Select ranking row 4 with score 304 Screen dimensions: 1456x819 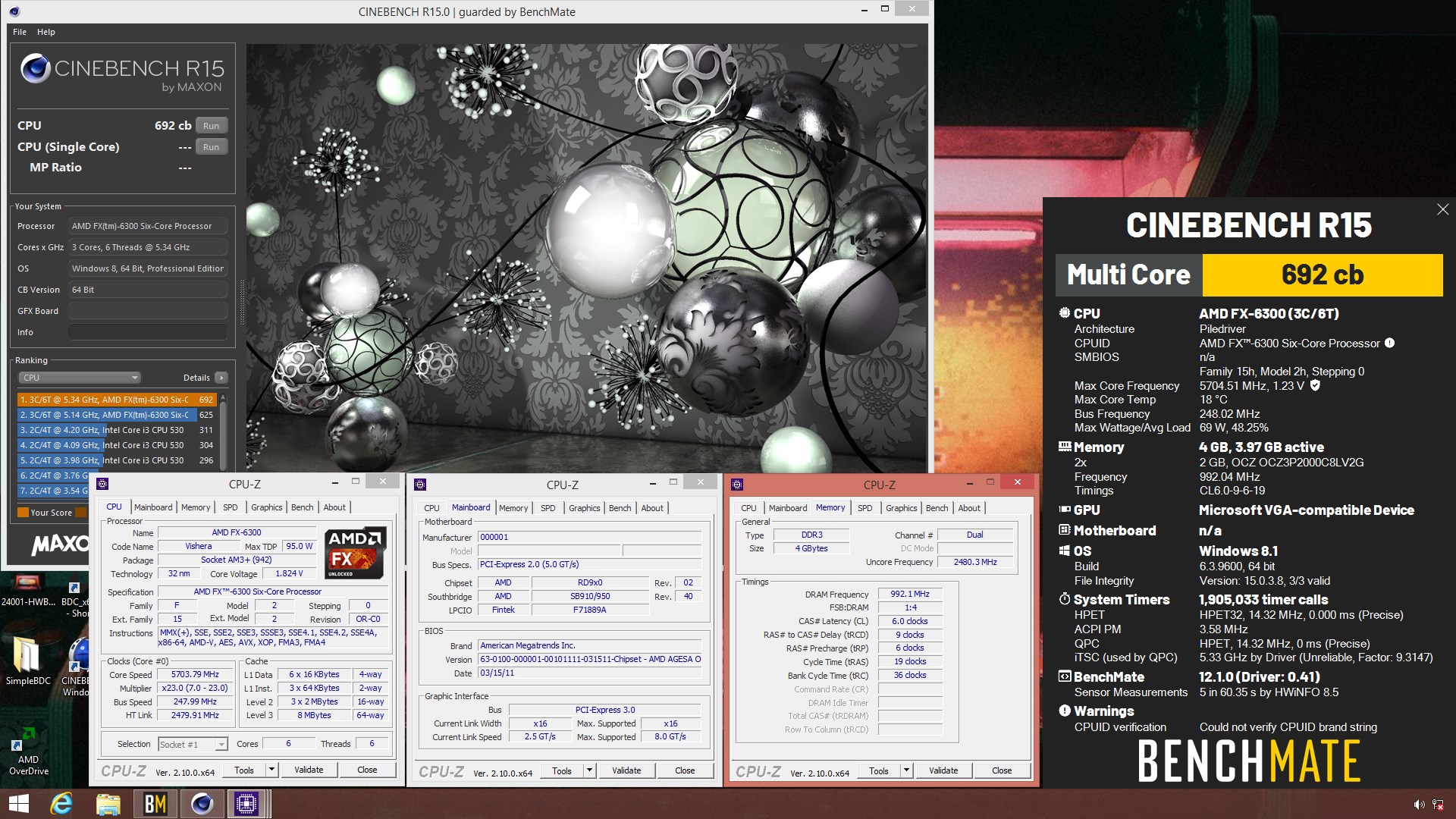coord(117,445)
